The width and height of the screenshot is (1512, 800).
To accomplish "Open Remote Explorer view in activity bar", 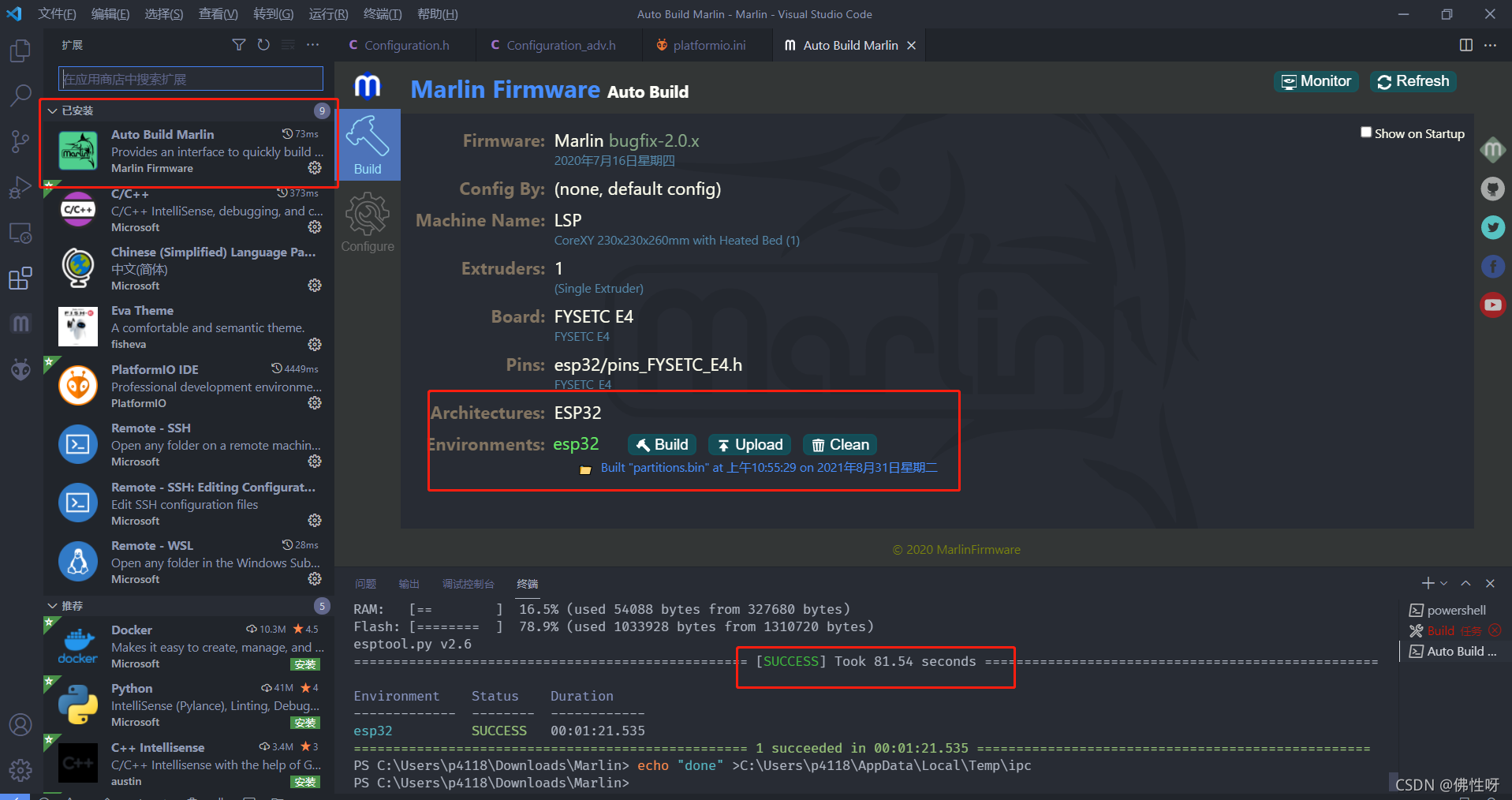I will (x=20, y=234).
